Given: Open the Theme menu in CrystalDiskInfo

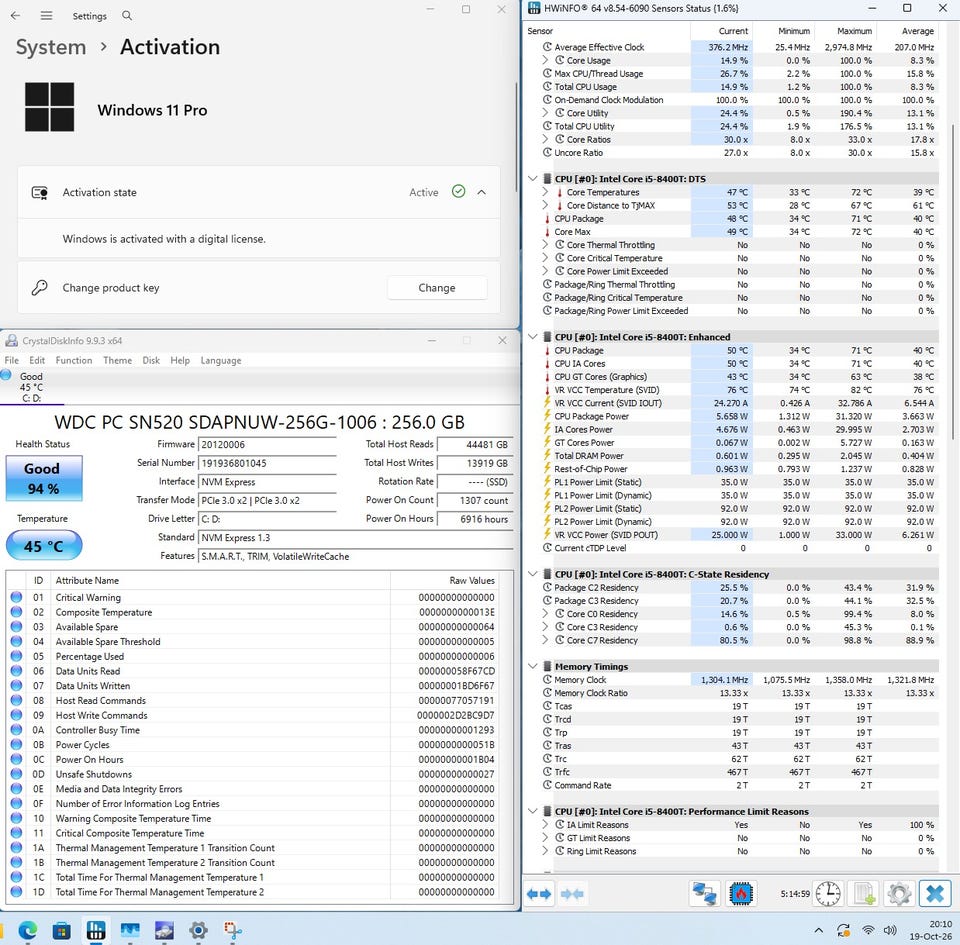Looking at the screenshot, I should [x=118, y=360].
